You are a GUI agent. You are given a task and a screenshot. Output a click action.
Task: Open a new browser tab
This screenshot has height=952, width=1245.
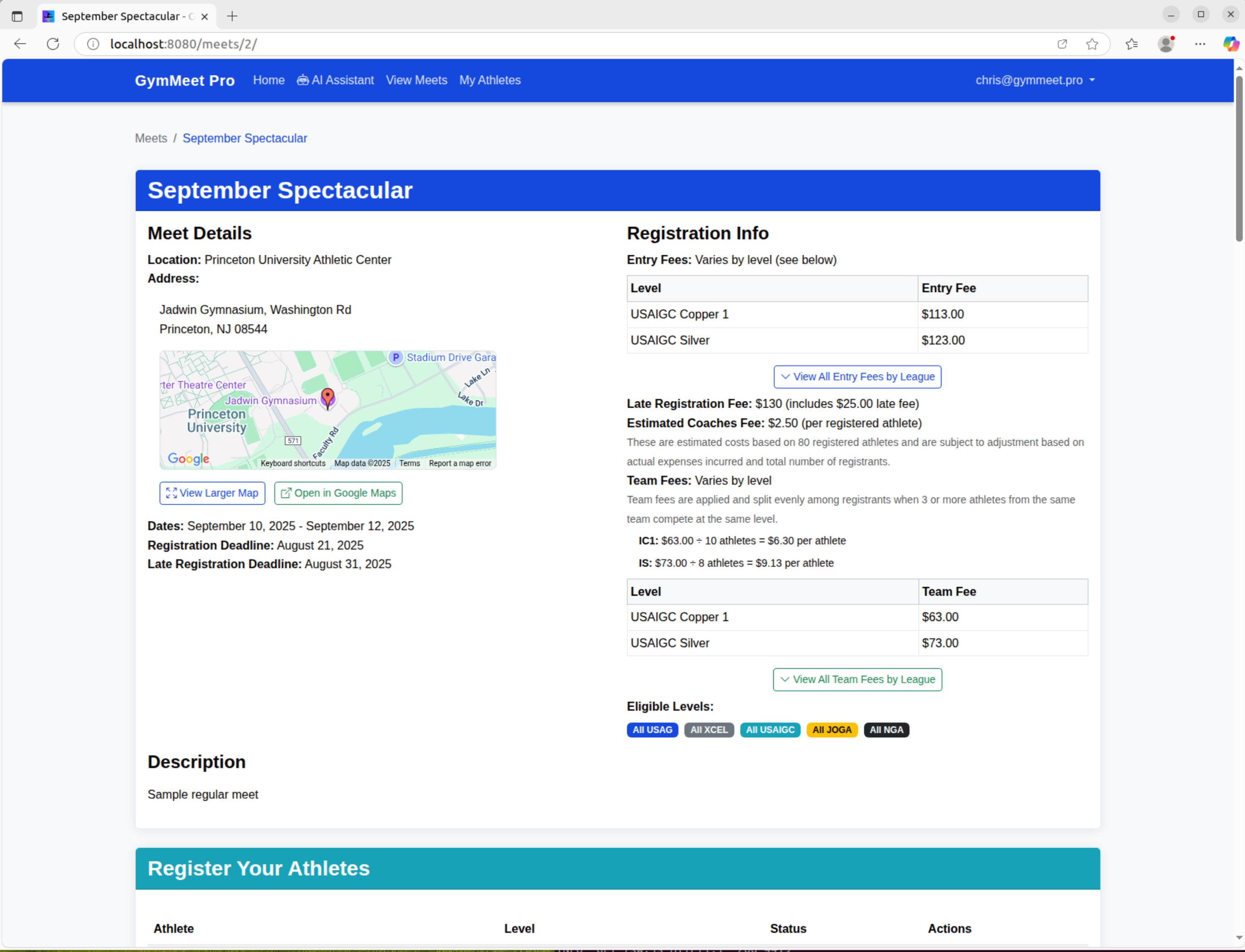232,16
